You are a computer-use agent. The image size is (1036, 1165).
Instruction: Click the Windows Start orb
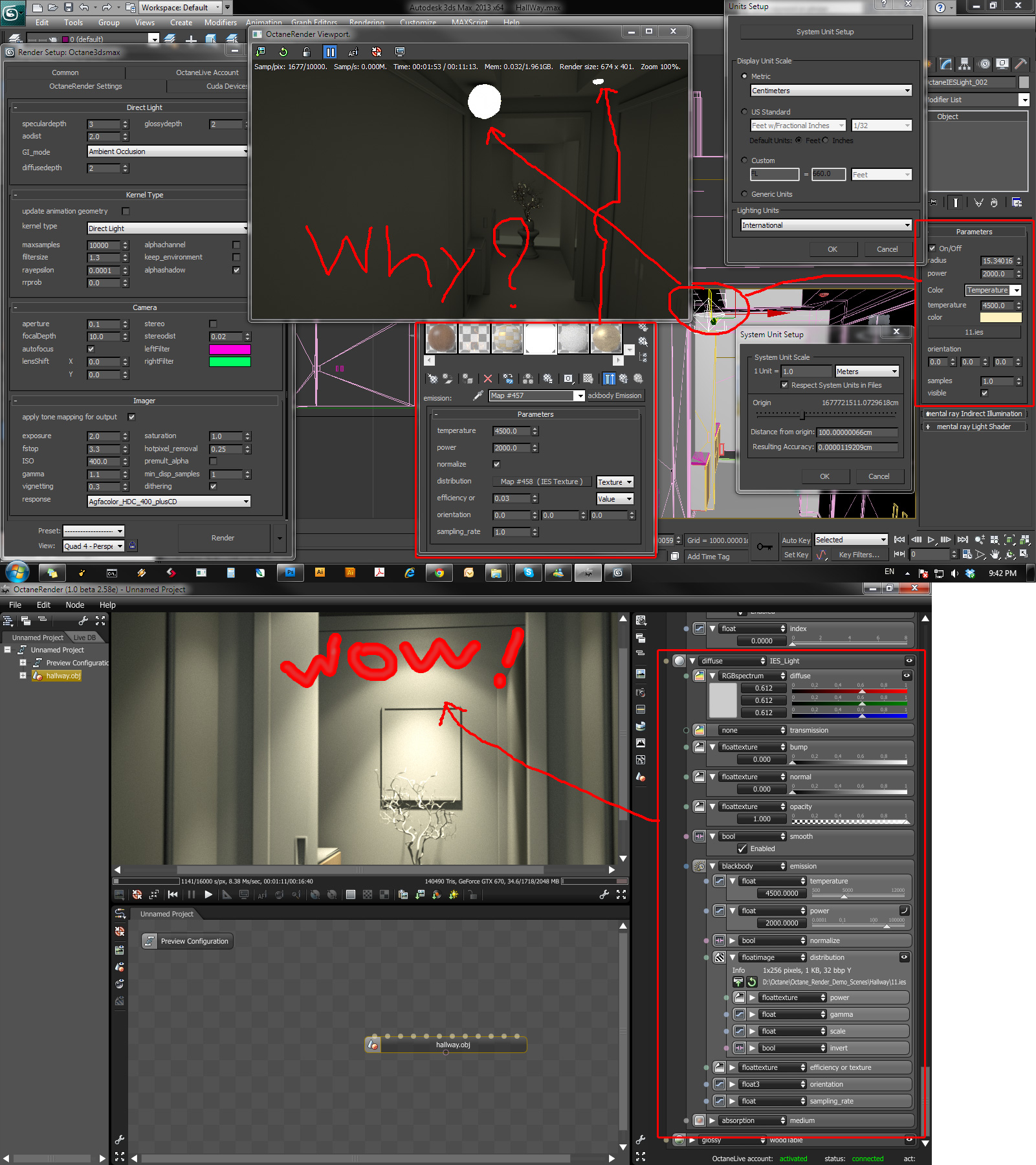coord(17,573)
